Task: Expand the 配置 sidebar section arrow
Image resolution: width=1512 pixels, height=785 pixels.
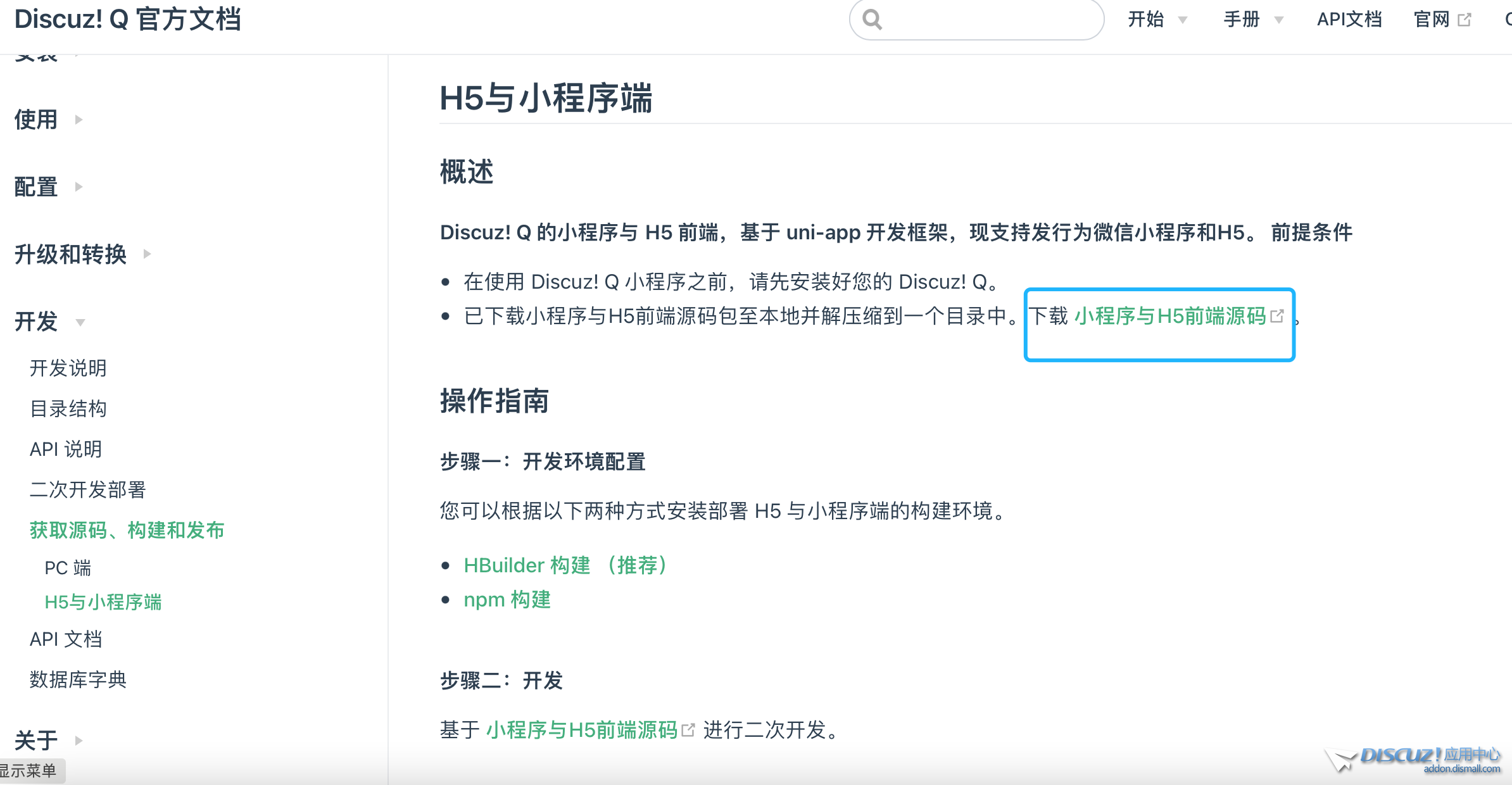Action: (x=79, y=187)
